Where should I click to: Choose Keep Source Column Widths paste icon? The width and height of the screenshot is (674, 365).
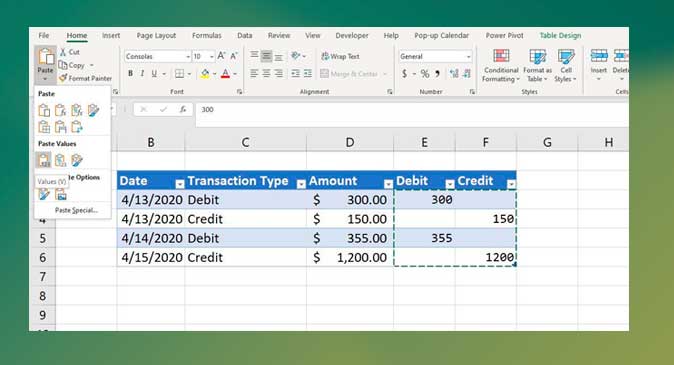pyautogui.click(x=60, y=127)
